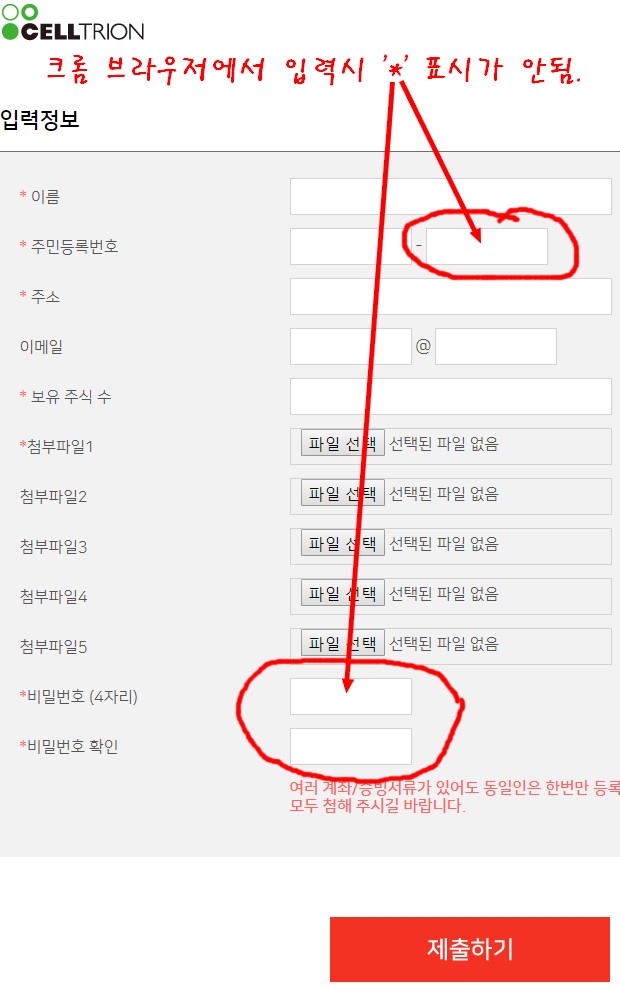Click the 이메일 domain field after @

[x=496, y=346]
